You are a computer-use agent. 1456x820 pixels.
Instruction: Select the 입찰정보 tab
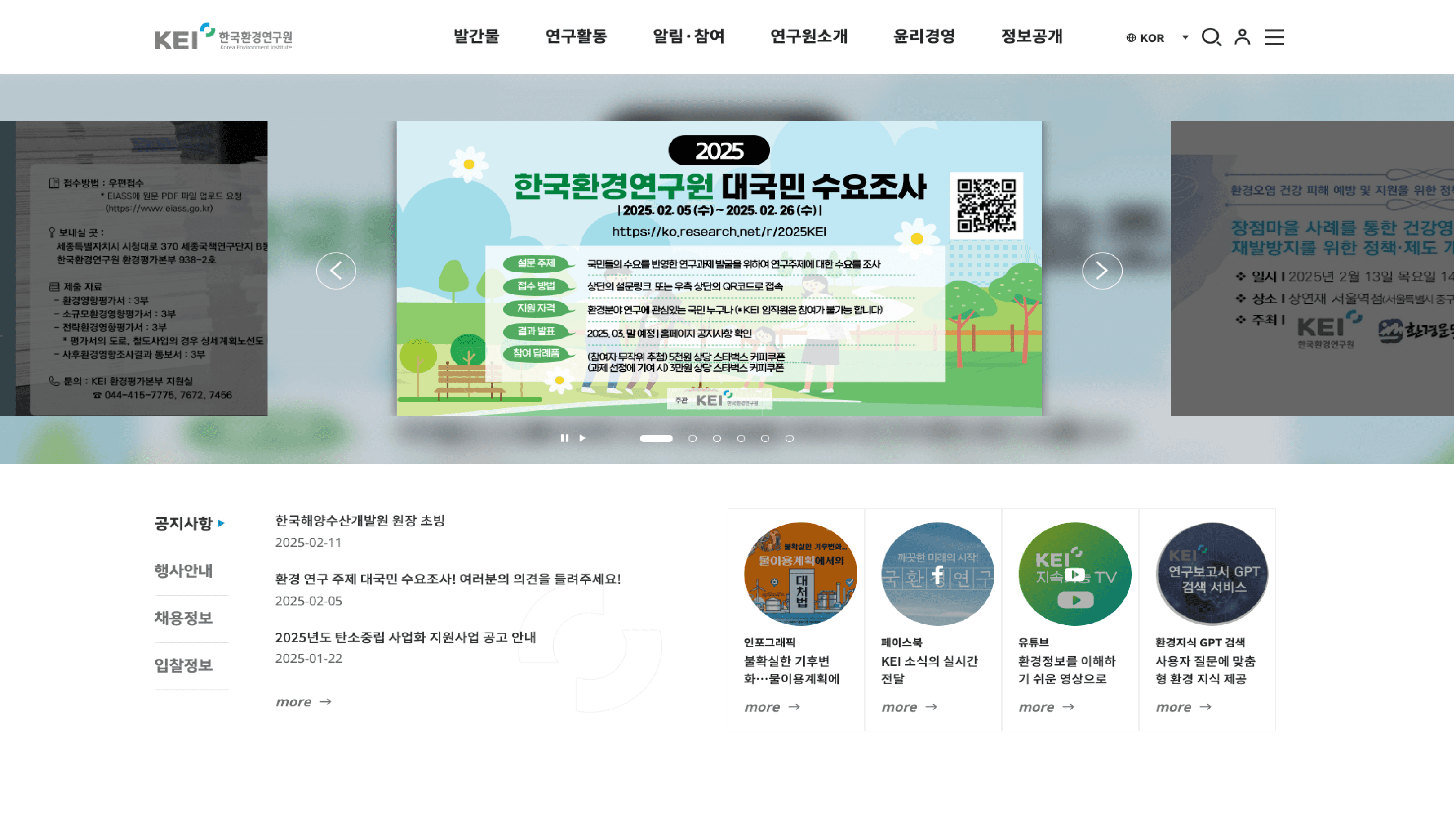point(184,666)
